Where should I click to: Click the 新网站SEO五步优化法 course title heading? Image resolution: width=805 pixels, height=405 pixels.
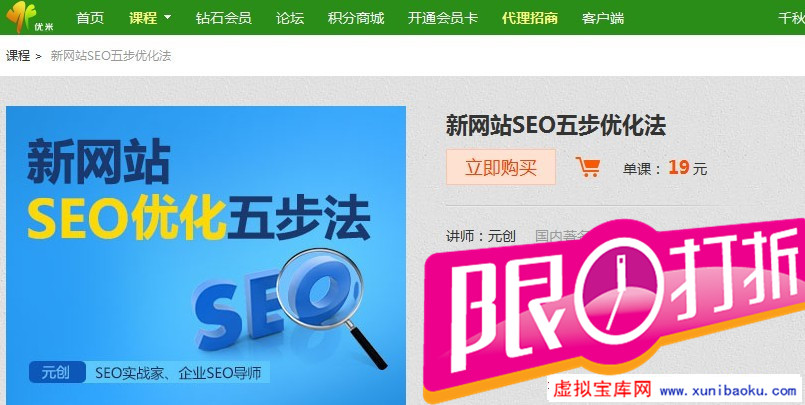[x=555, y=125]
